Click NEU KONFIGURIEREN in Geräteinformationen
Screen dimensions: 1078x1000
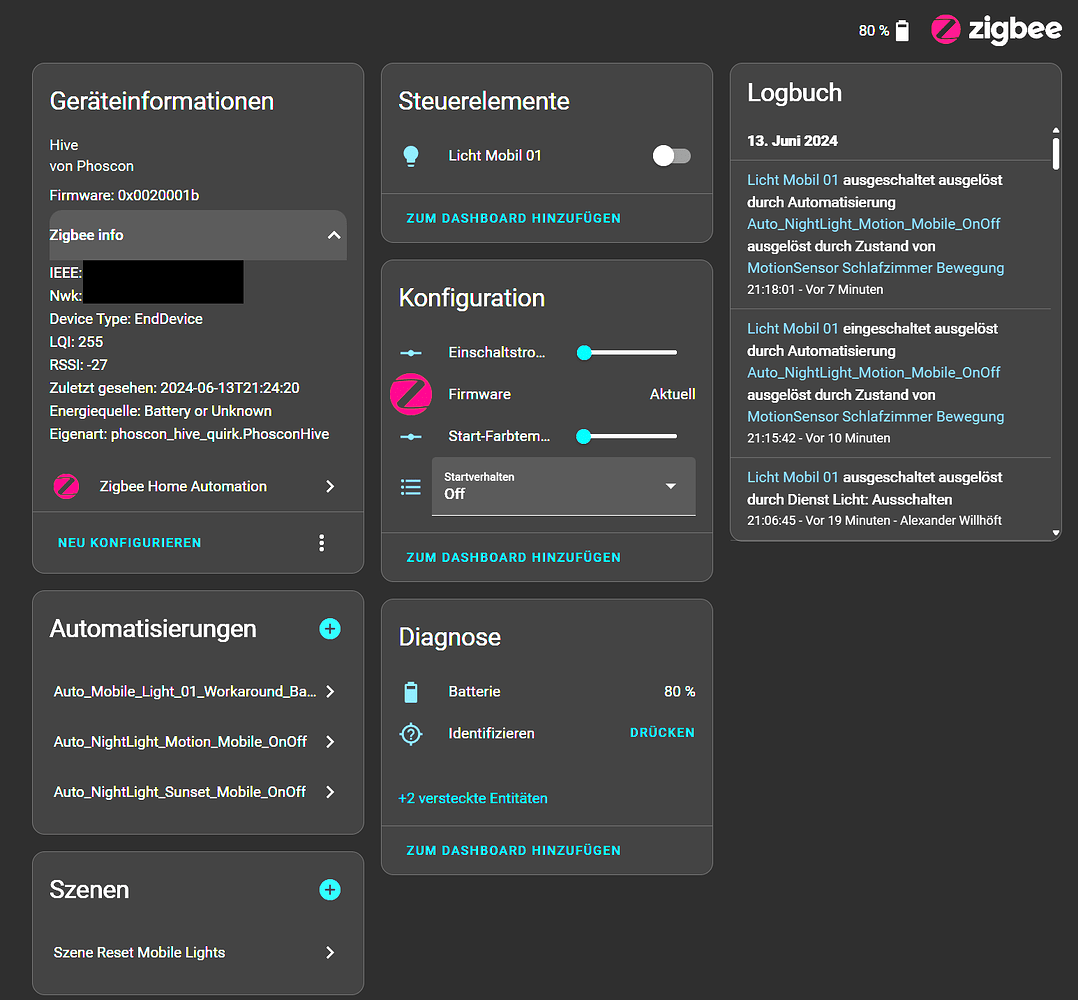[129, 542]
